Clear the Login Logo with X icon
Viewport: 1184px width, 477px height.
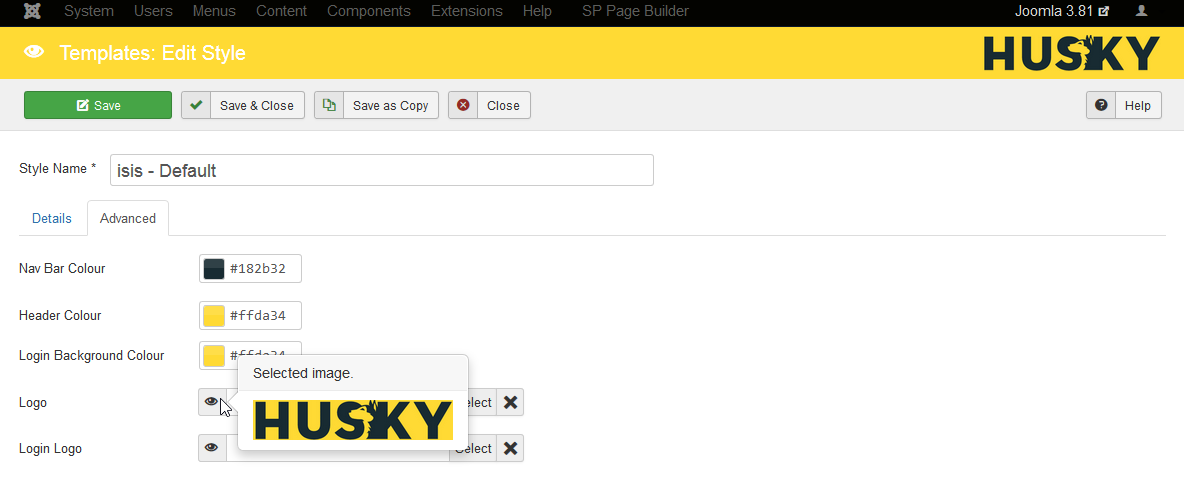[x=510, y=448]
